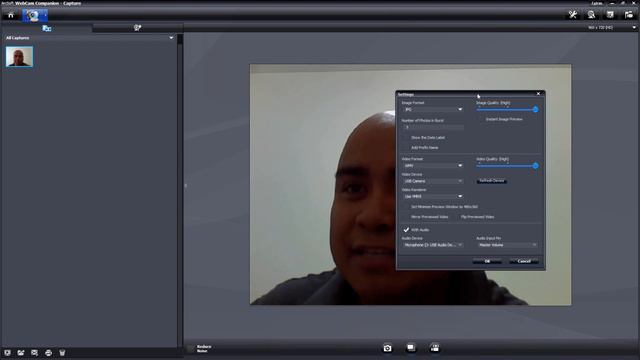Email the capture using the envelope icon

click(35, 353)
